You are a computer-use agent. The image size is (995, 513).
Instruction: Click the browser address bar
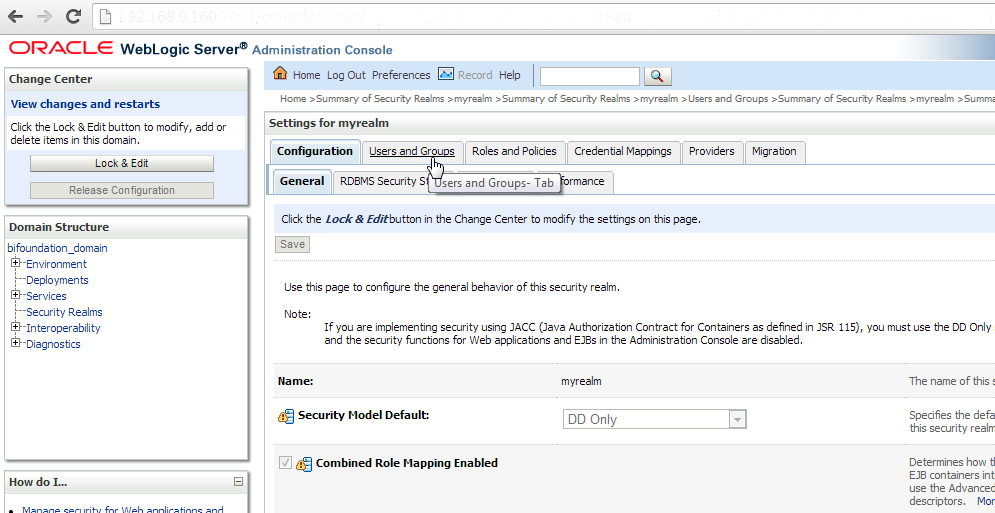(x=546, y=17)
